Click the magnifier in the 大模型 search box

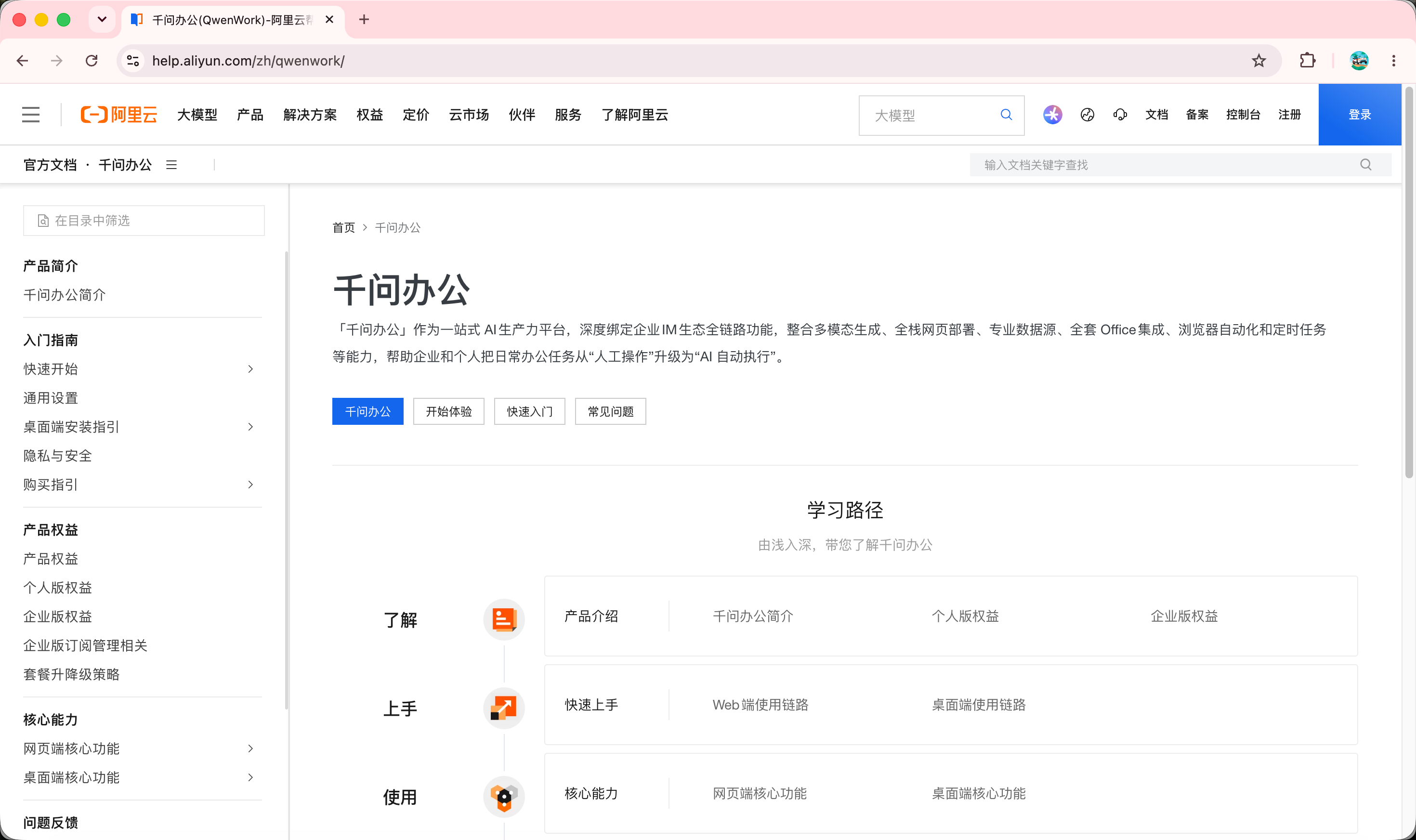(x=1006, y=115)
